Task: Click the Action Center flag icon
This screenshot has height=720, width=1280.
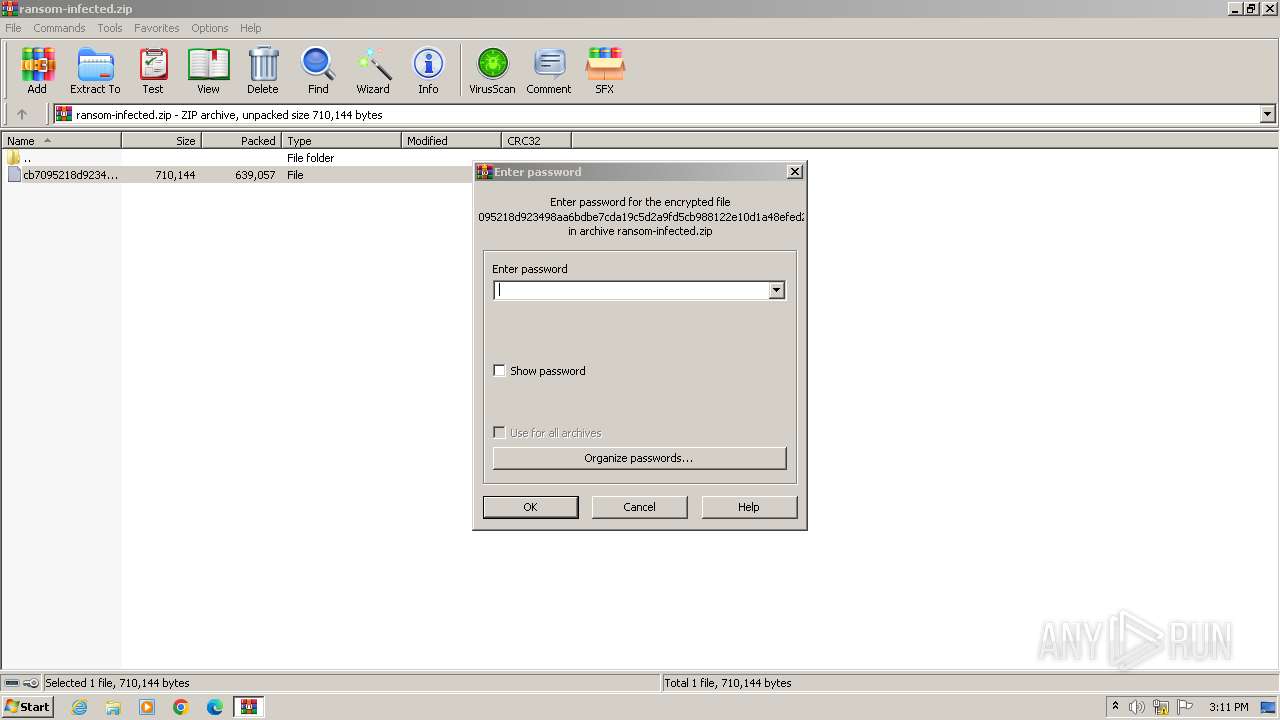Action: 1185,707
